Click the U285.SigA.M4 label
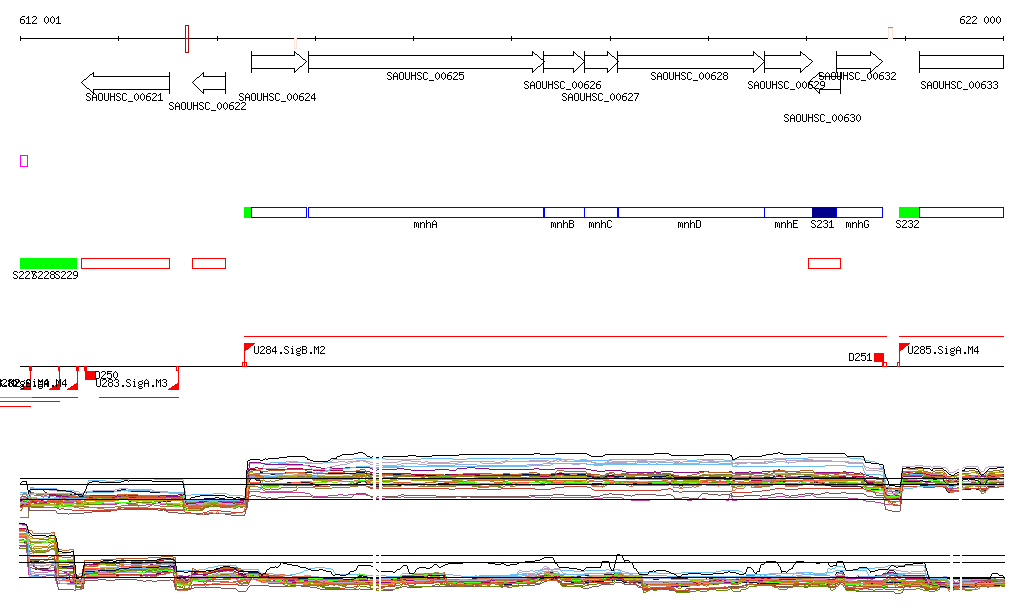Screen dimensions: 1024x611 [x=943, y=350]
